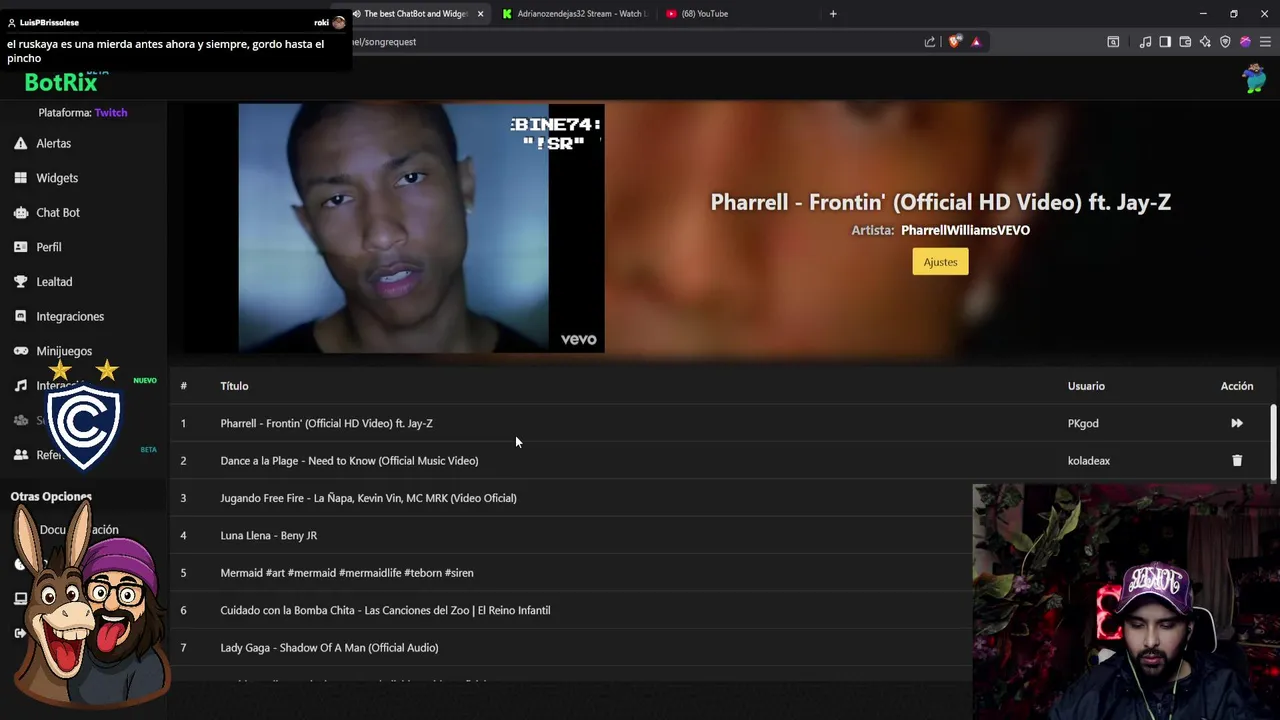This screenshot has width=1280, height=720.
Task: Open the Alertas warning icon in sidebar
Action: click(x=20, y=144)
